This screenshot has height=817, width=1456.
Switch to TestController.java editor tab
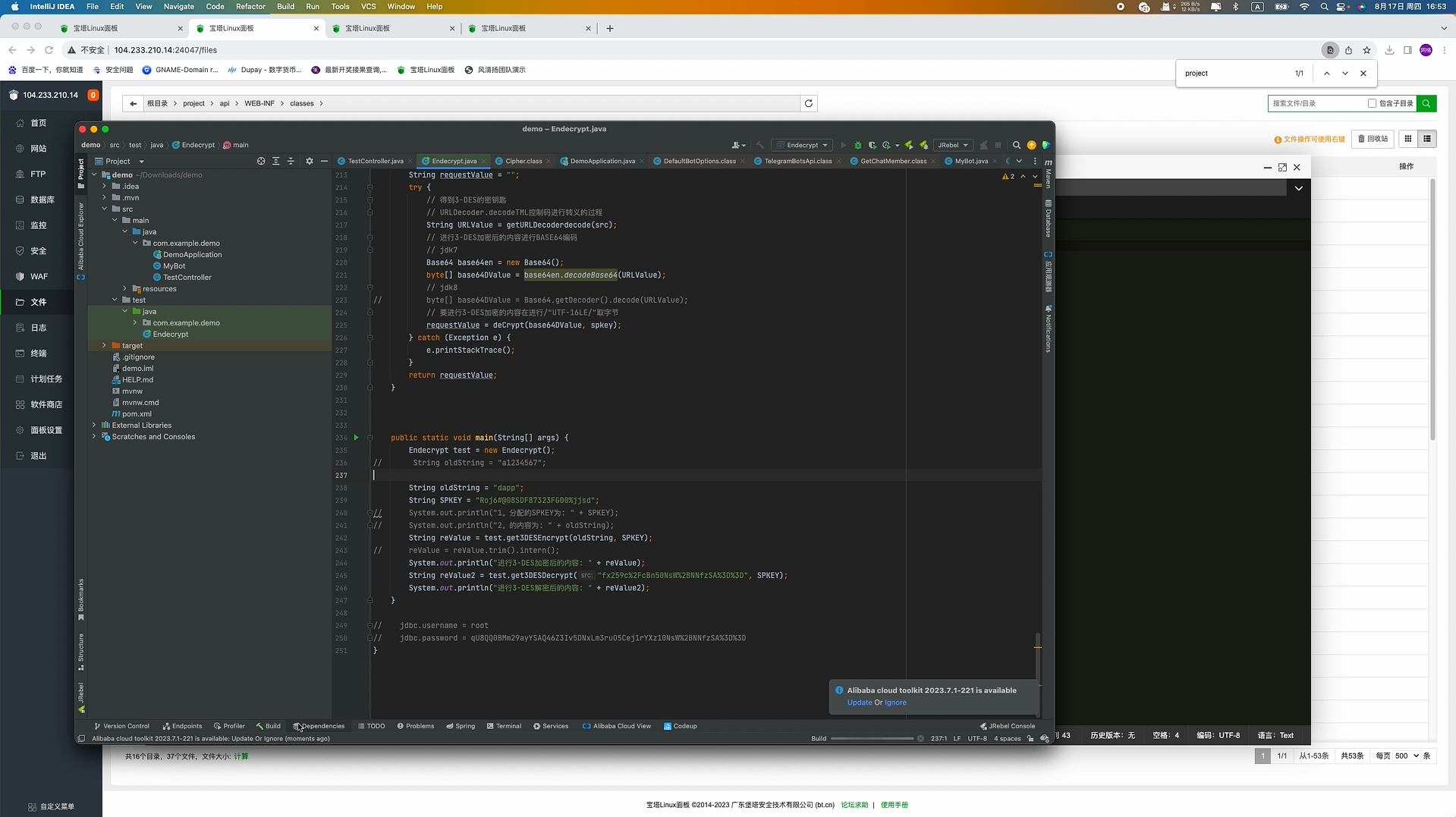pos(375,162)
